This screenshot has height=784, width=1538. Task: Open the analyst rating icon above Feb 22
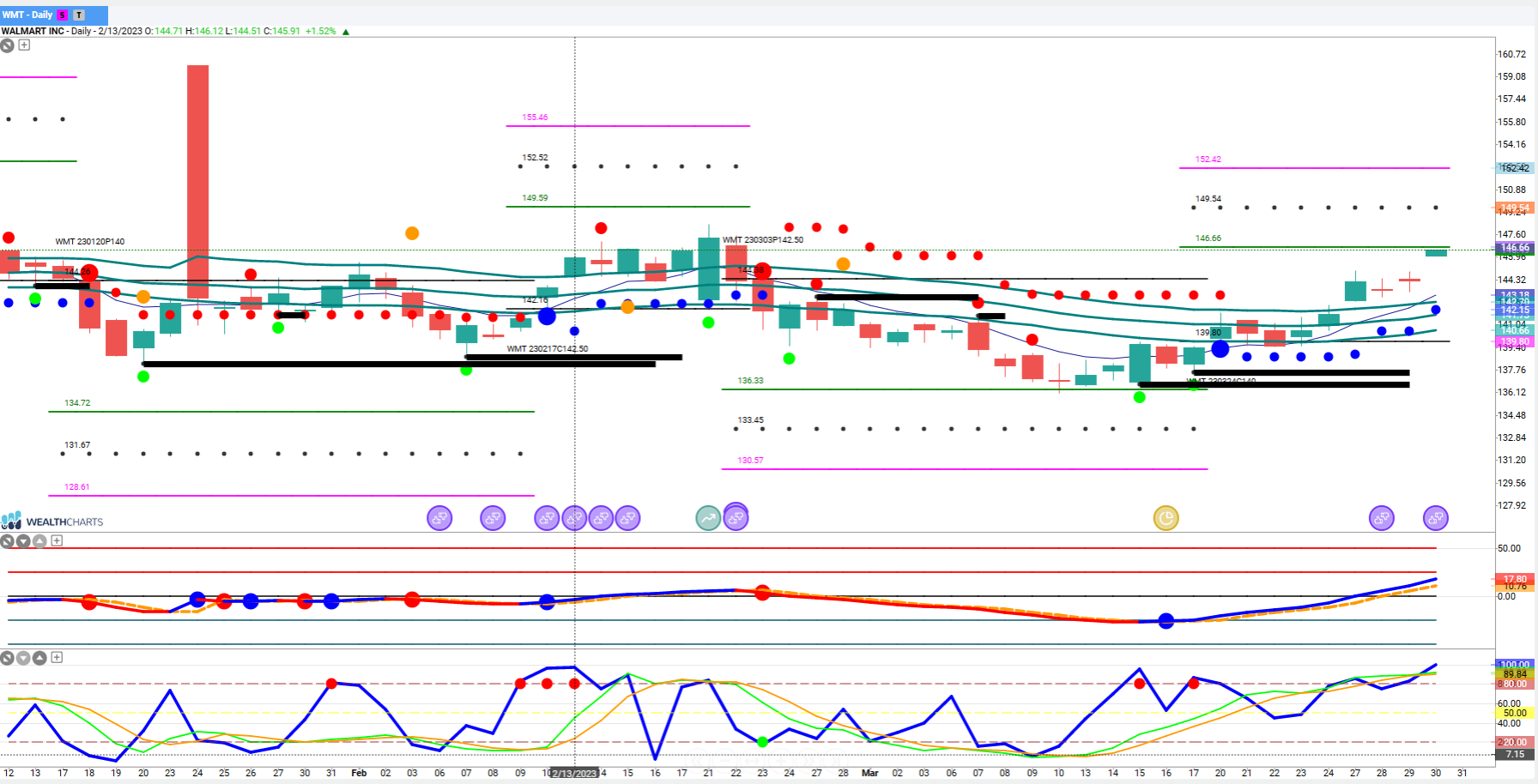(x=736, y=517)
